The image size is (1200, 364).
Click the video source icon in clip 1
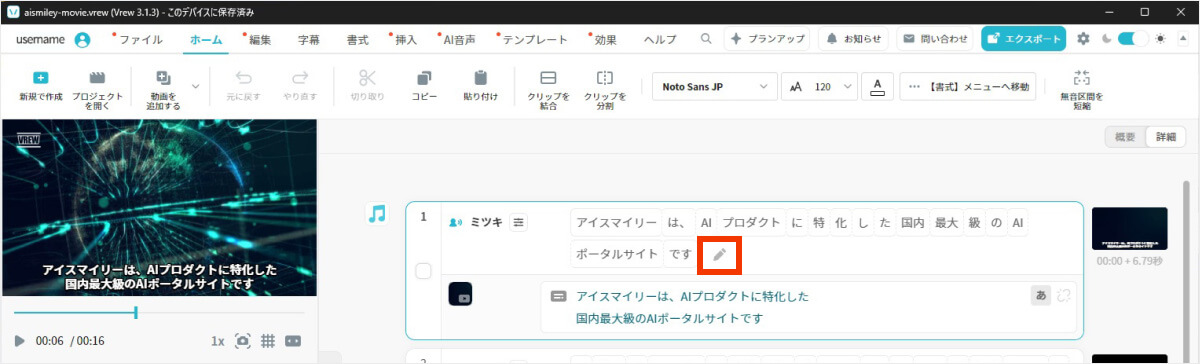point(459,294)
